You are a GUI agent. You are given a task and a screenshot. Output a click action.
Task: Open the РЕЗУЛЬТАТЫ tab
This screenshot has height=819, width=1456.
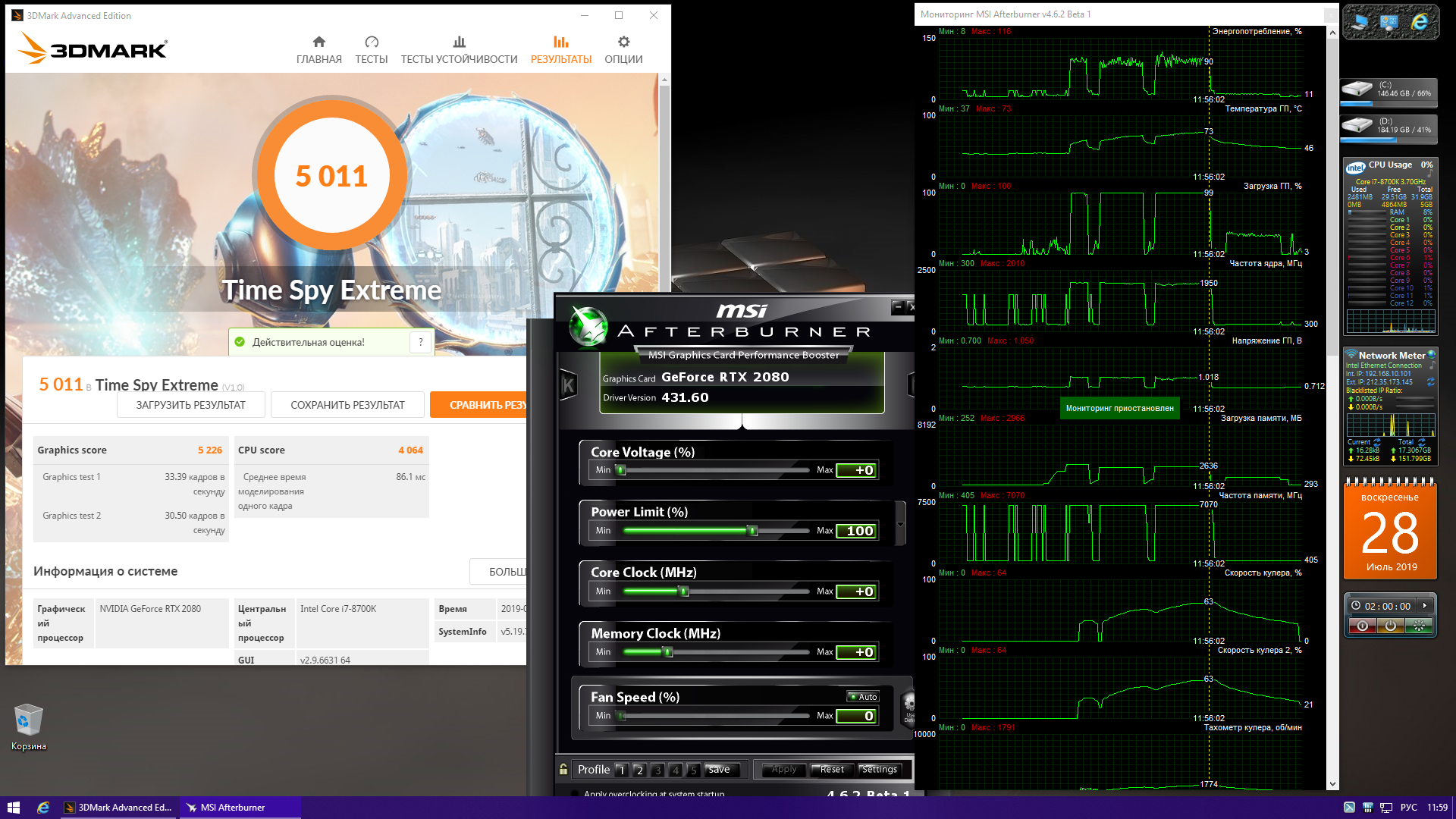coord(560,50)
